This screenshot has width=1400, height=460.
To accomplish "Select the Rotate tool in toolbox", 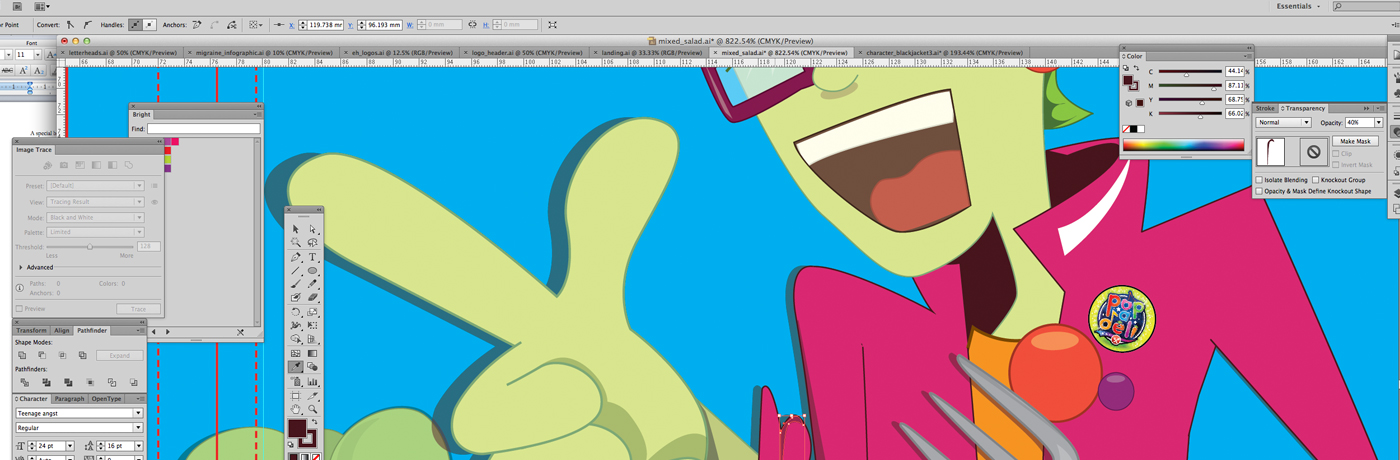I will coord(296,312).
